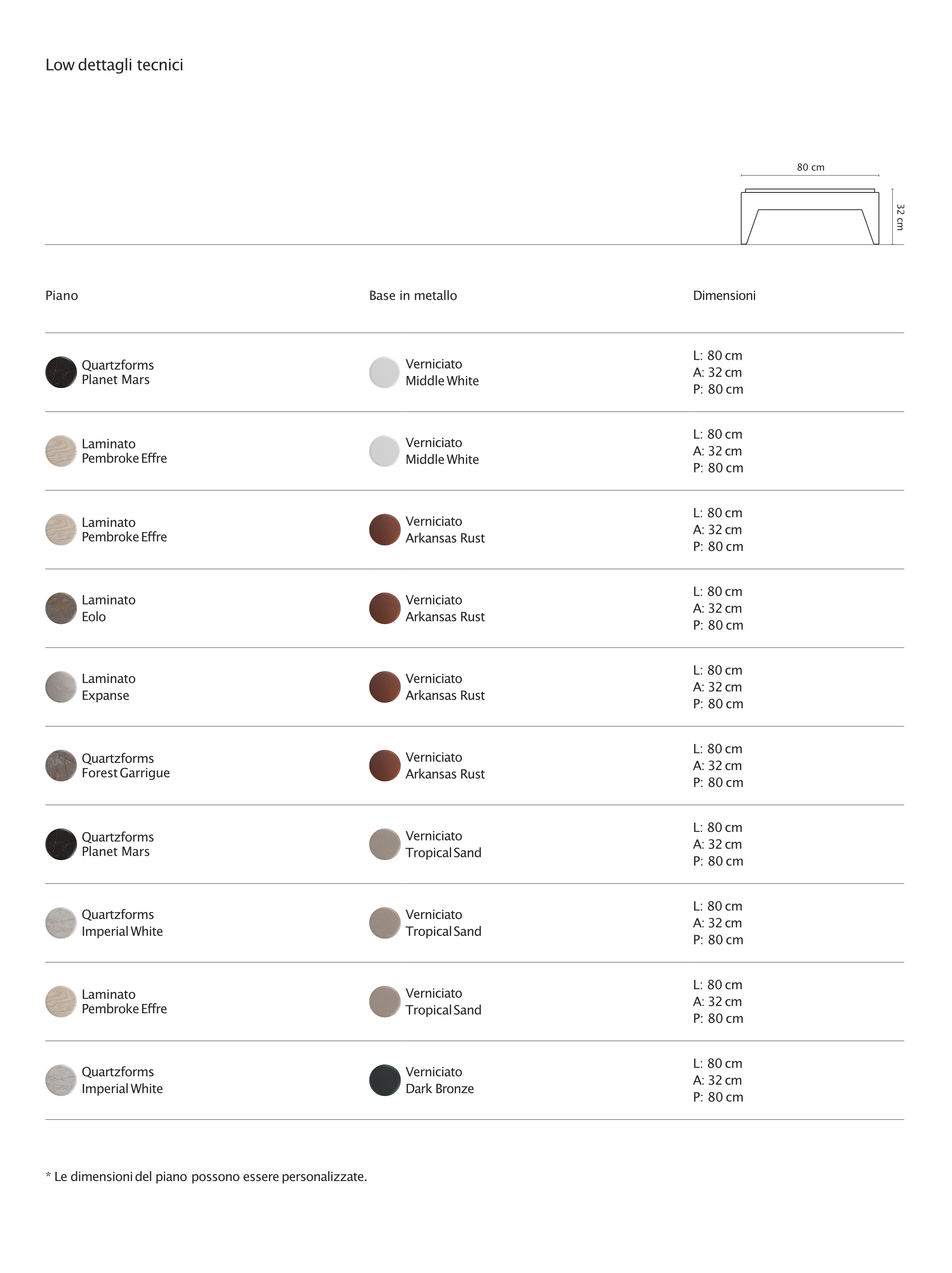Click the "80 cm" width label on drawing

810,167
